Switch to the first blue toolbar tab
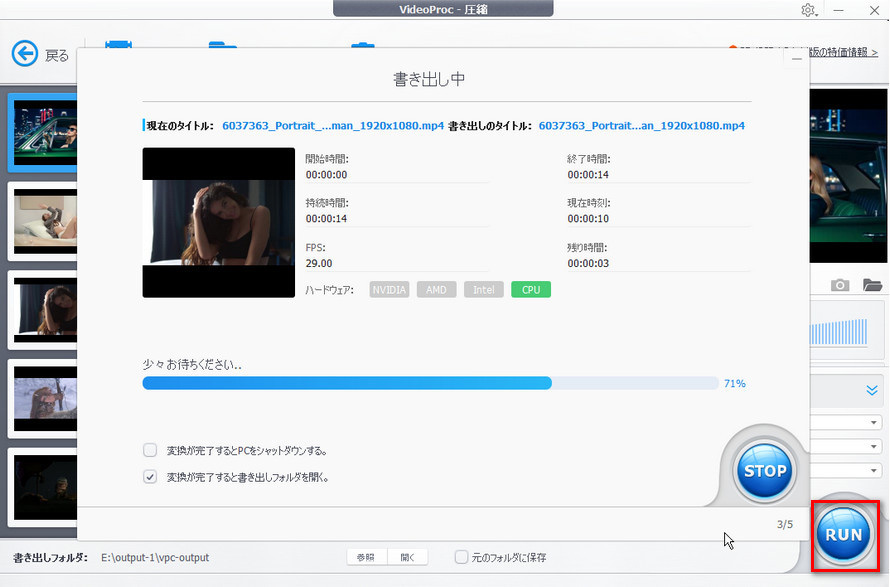This screenshot has height=587, width=890. (120, 45)
